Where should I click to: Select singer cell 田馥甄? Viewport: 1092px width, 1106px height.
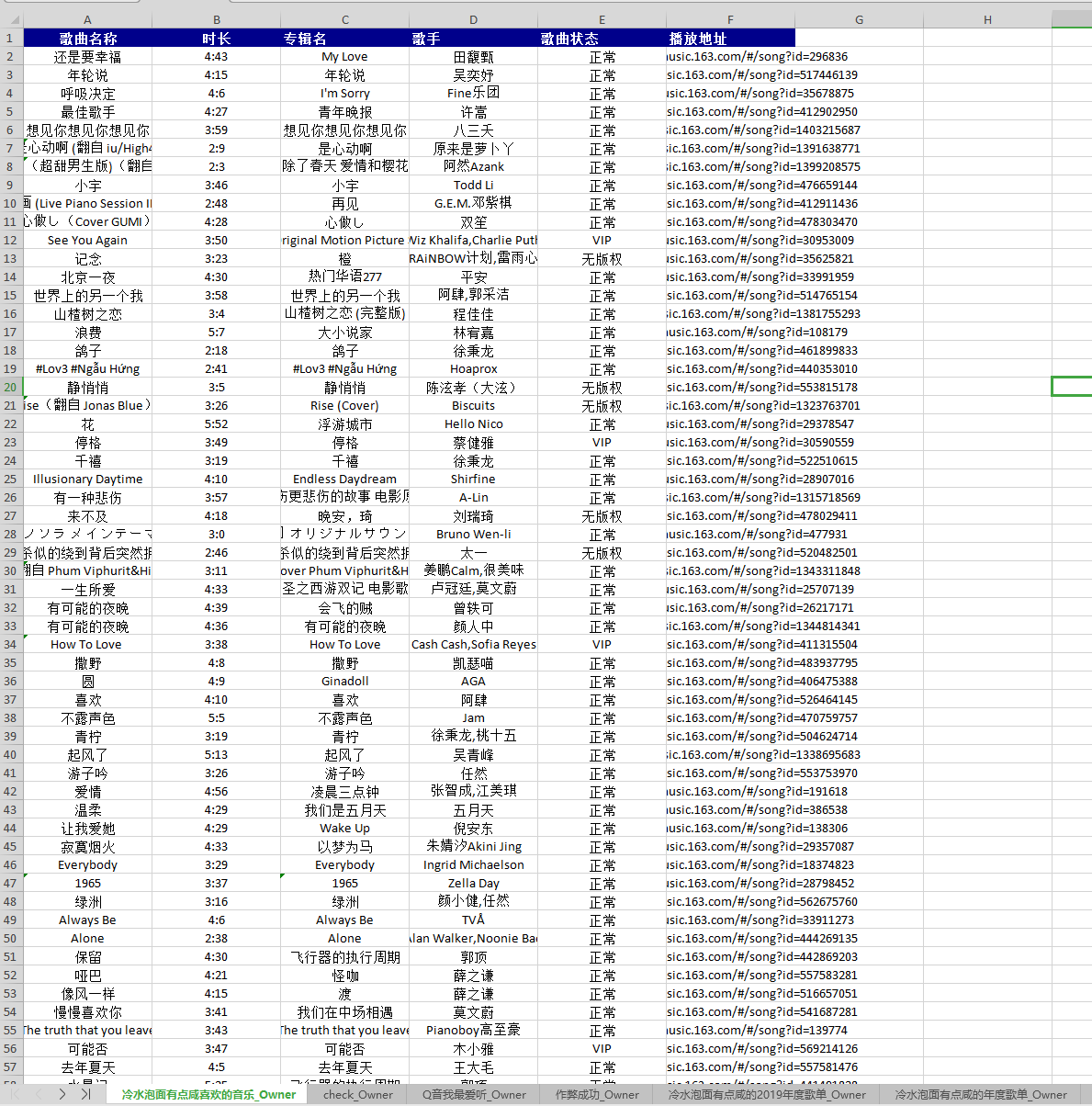(x=474, y=56)
